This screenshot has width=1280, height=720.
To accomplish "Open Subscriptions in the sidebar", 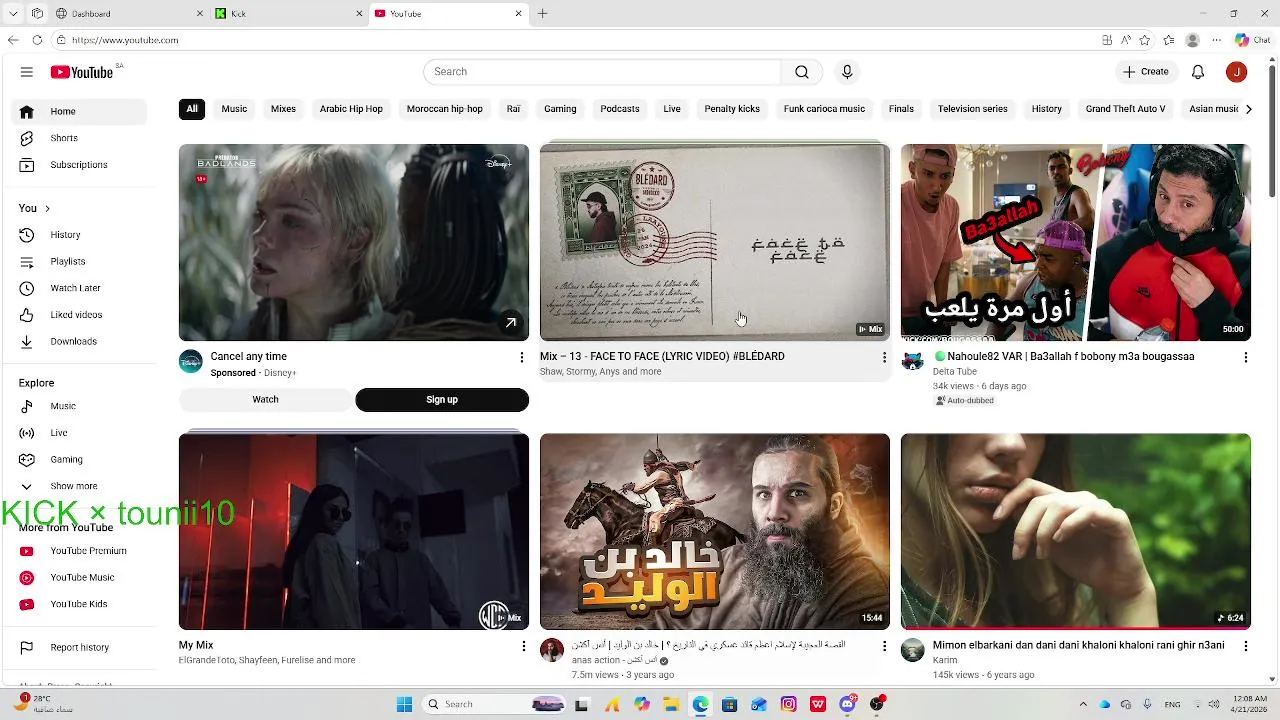I will (x=80, y=165).
